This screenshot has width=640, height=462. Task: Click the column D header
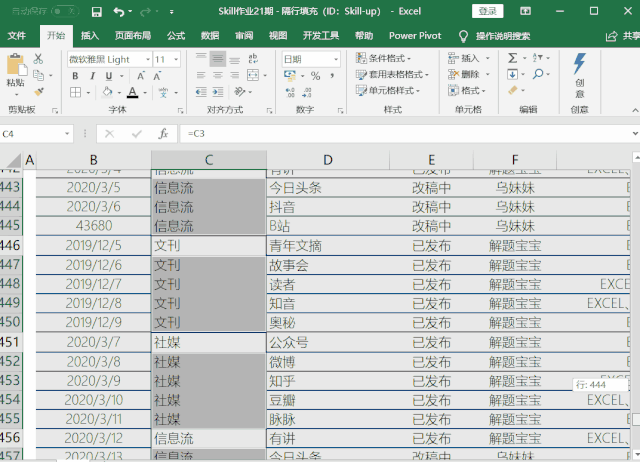[327, 160]
